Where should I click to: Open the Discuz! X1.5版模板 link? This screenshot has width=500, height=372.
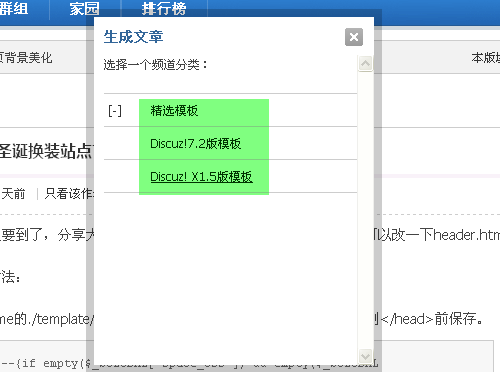click(201, 177)
